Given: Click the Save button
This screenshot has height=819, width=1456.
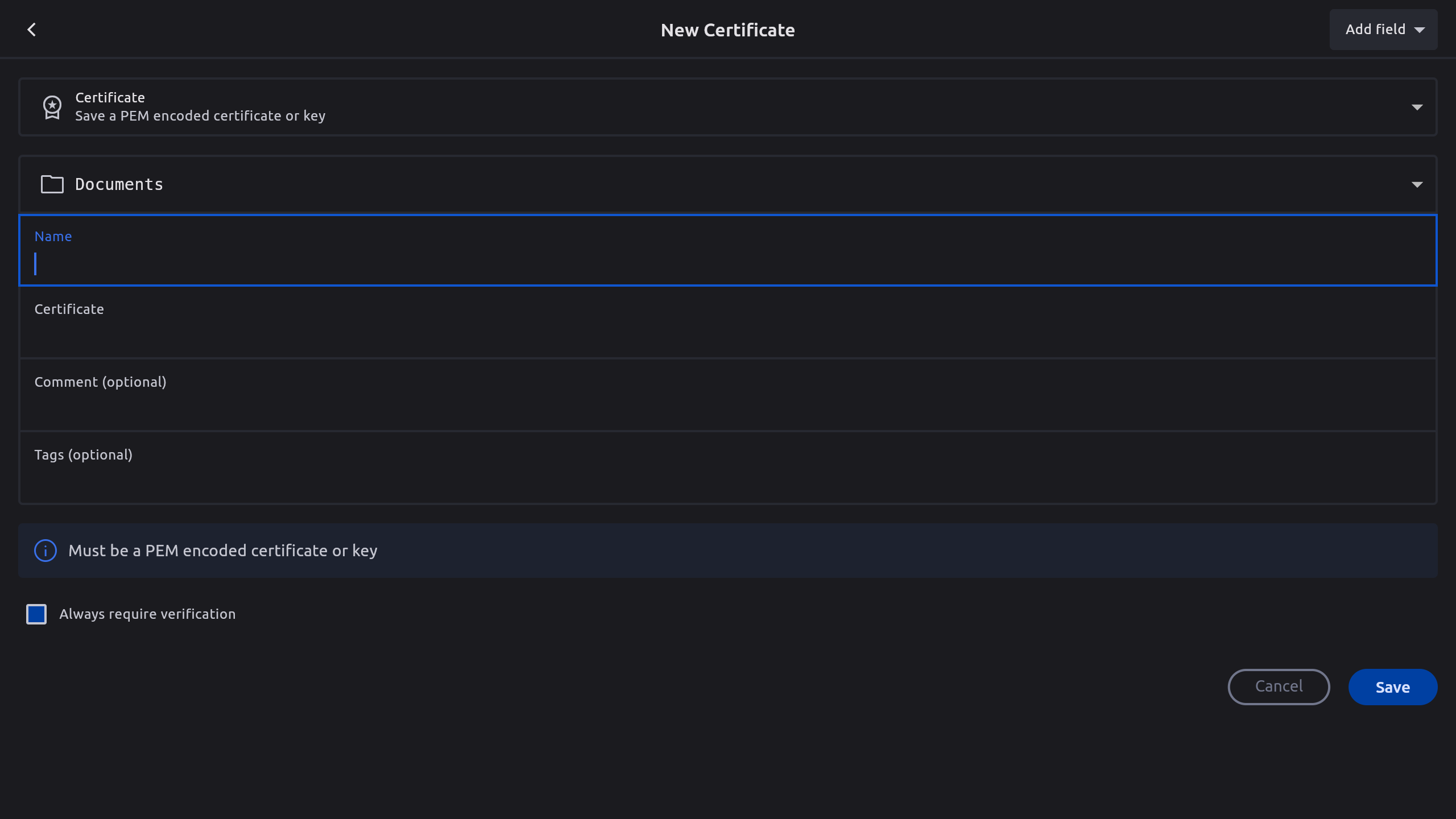Looking at the screenshot, I should coord(1392,687).
